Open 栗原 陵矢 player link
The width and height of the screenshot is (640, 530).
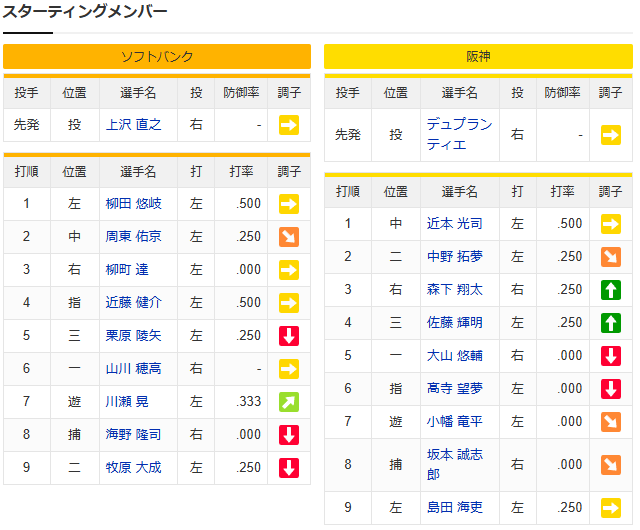(133, 336)
